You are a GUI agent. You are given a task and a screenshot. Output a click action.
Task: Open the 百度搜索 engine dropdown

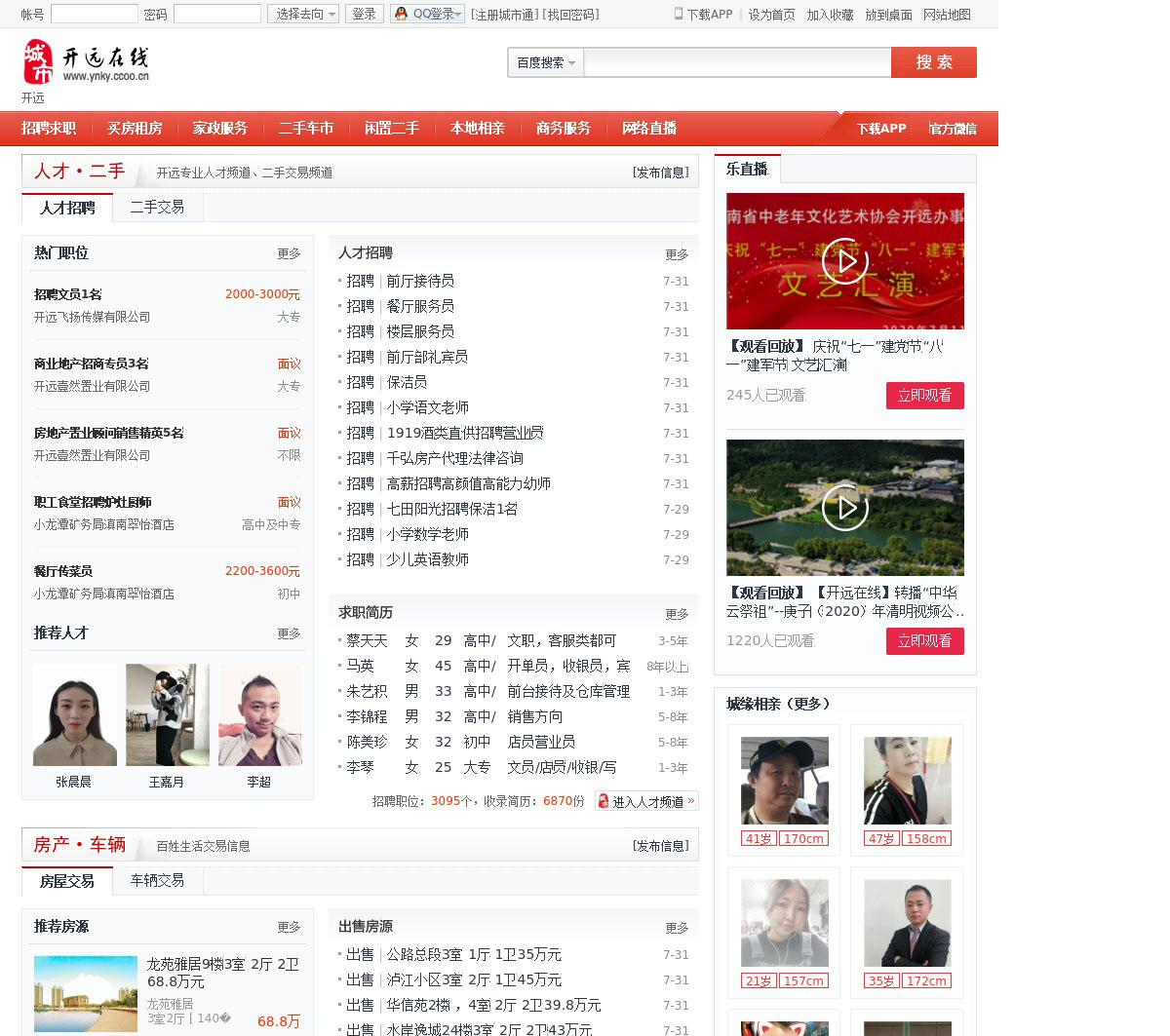click(546, 62)
